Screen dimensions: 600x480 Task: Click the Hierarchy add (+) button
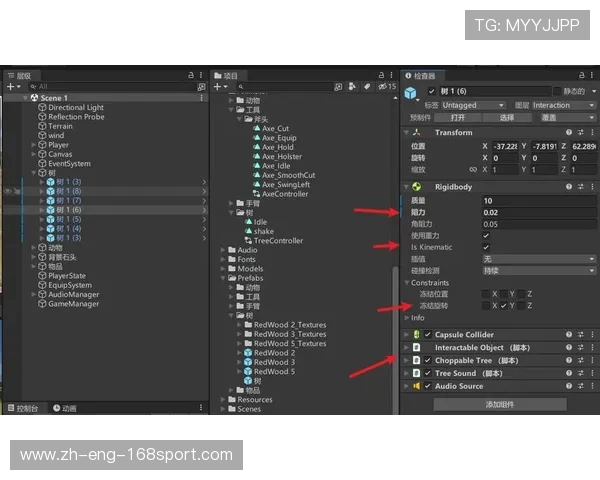coord(11,87)
